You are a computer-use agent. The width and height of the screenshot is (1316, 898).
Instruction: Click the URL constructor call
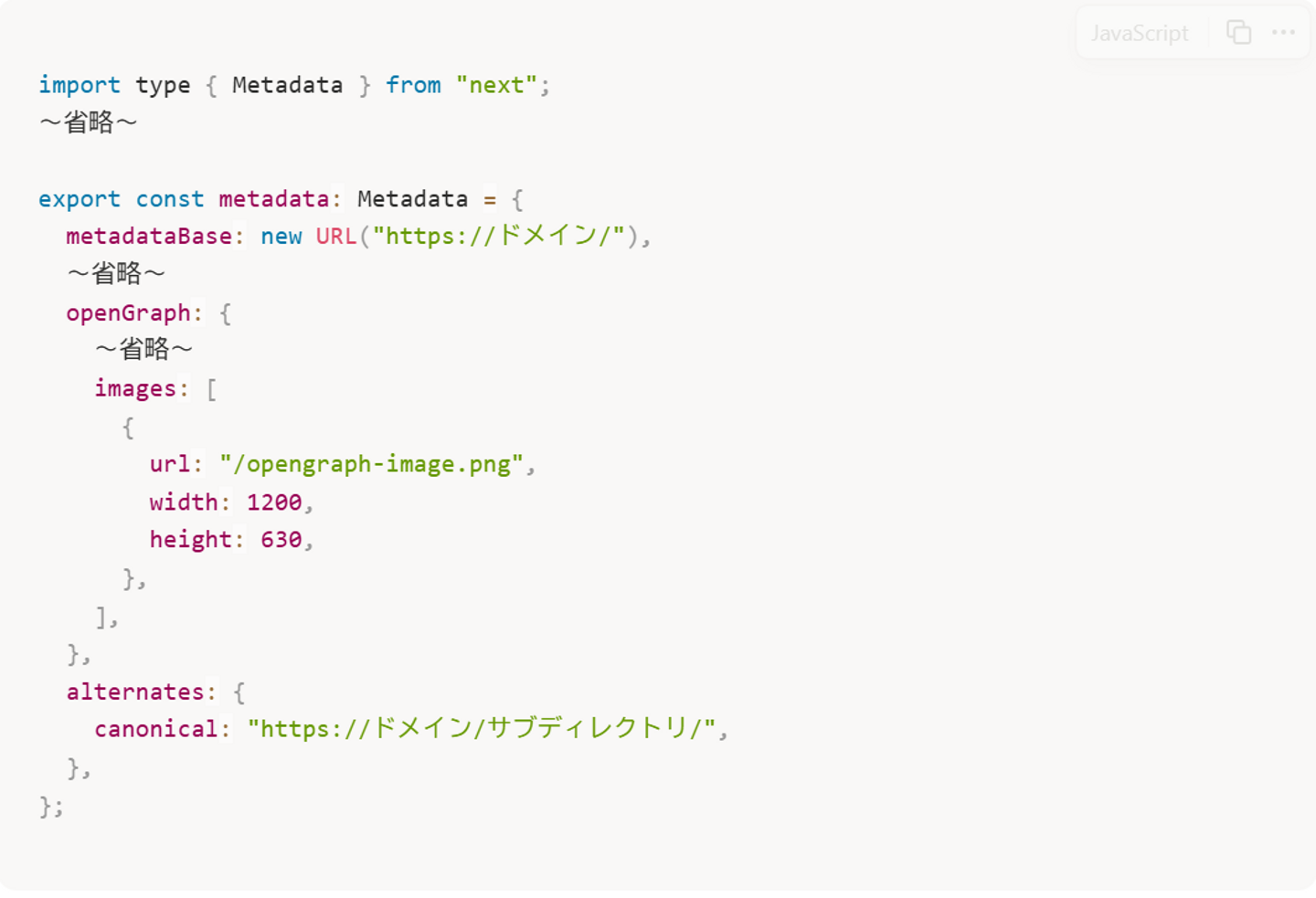coord(335,237)
